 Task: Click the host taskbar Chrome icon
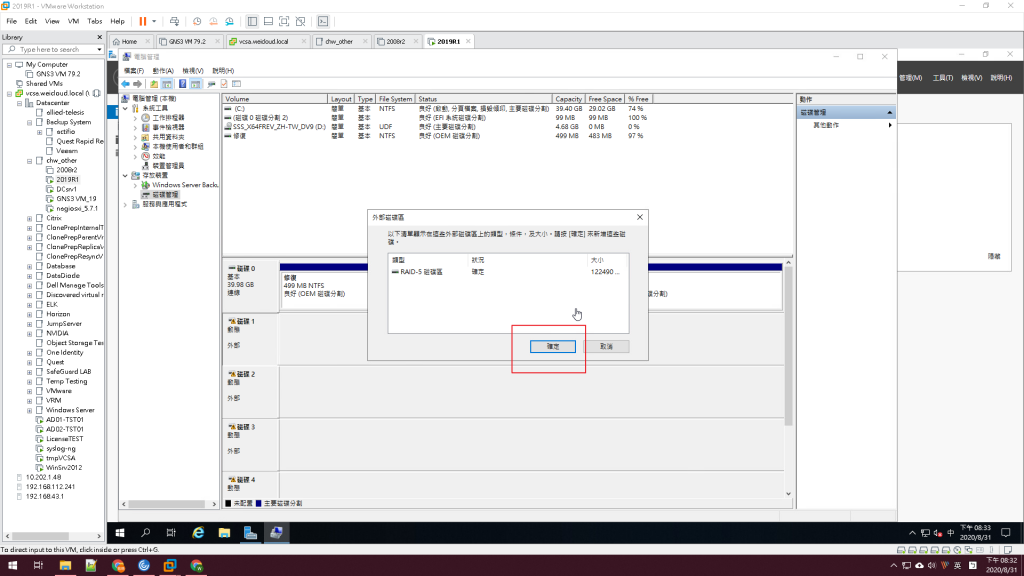pos(118,566)
